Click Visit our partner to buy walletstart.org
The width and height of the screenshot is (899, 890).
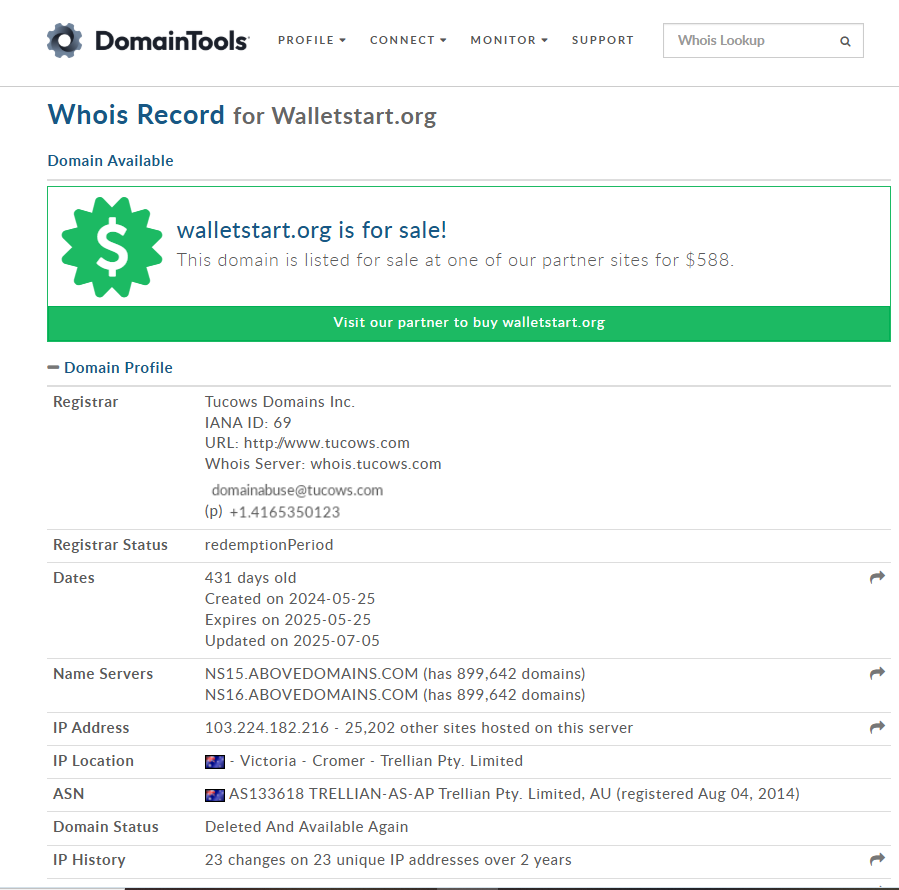click(469, 323)
